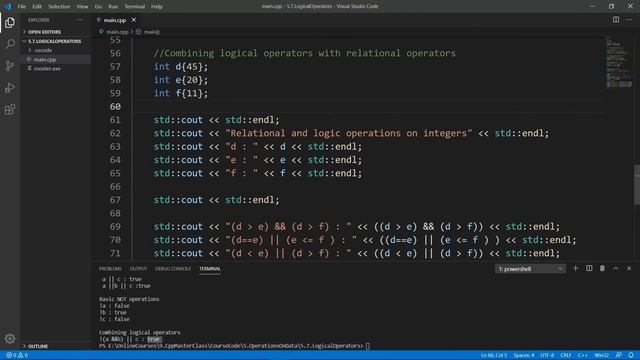640x360 pixels.
Task: Click 'int d{45};' on line 57
Action: [x=181, y=67]
